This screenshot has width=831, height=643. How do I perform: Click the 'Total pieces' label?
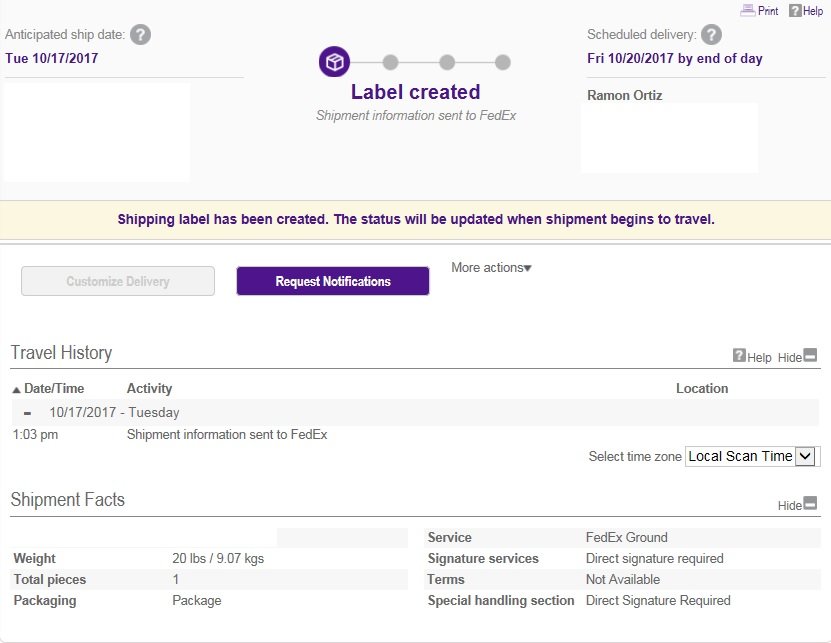tap(50, 579)
